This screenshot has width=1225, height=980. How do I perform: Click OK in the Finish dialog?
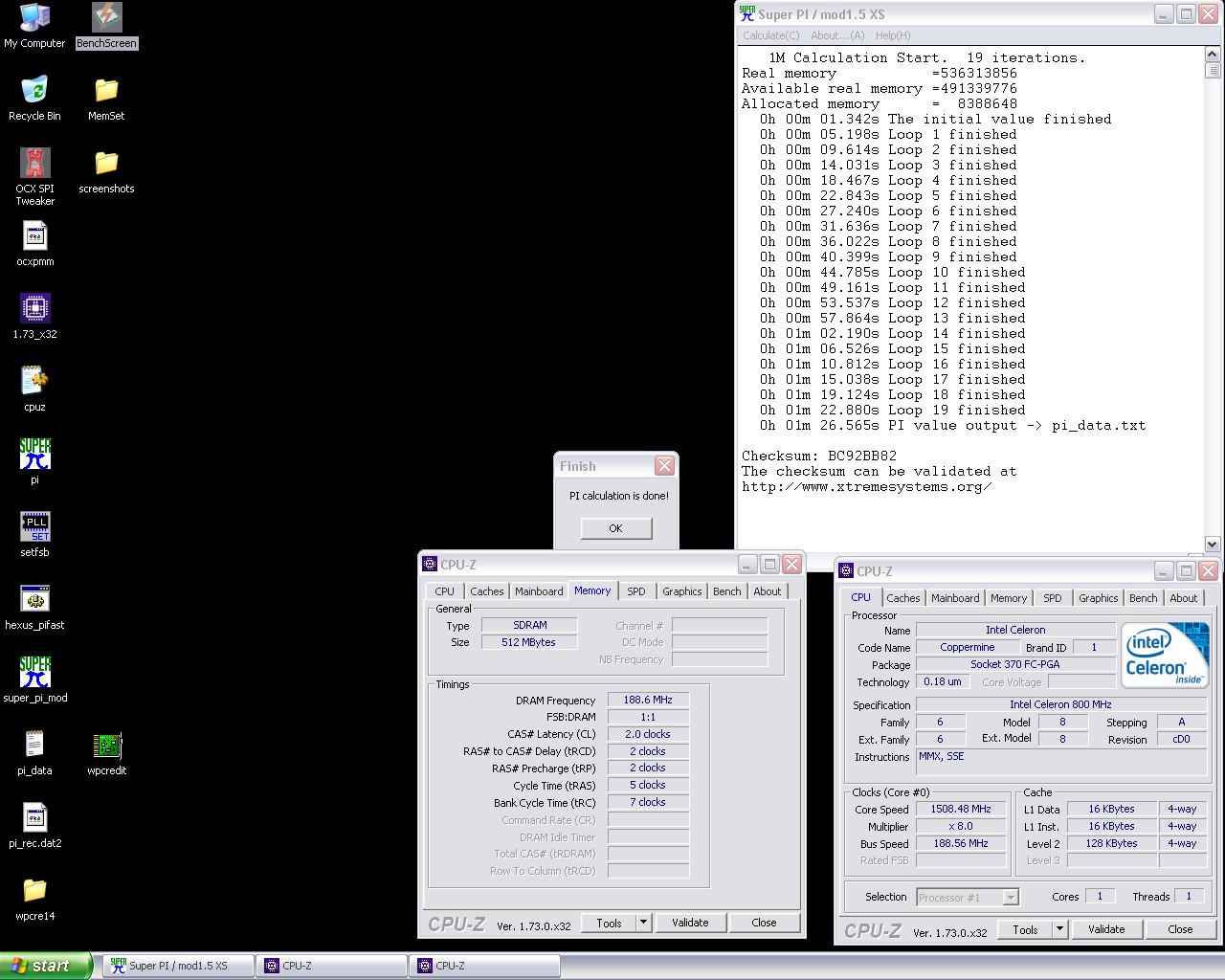(615, 528)
